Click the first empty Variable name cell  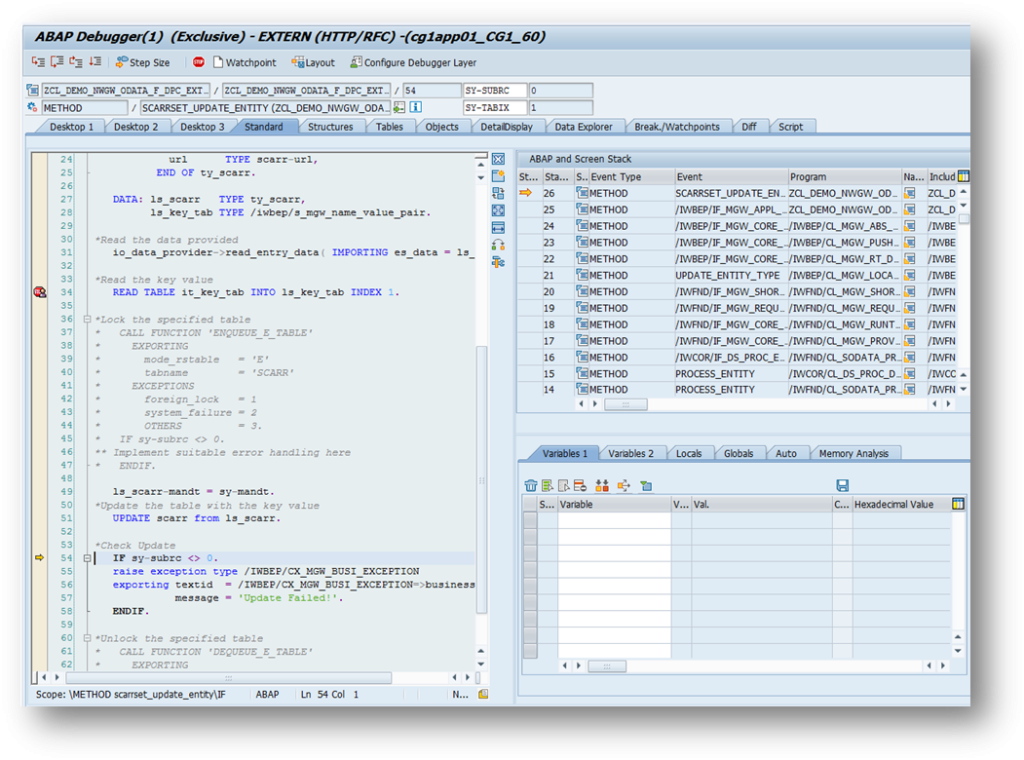pyautogui.click(x=614, y=520)
